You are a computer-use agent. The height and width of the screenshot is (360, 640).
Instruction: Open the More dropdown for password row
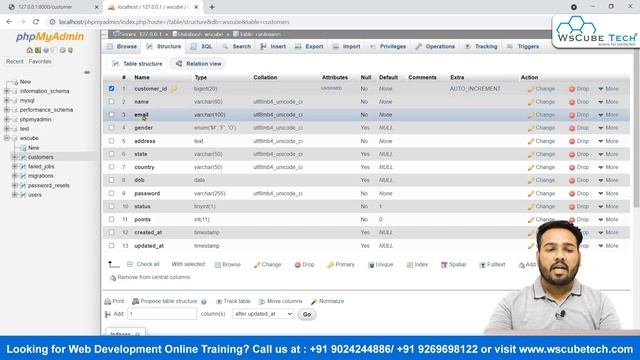tap(608, 193)
